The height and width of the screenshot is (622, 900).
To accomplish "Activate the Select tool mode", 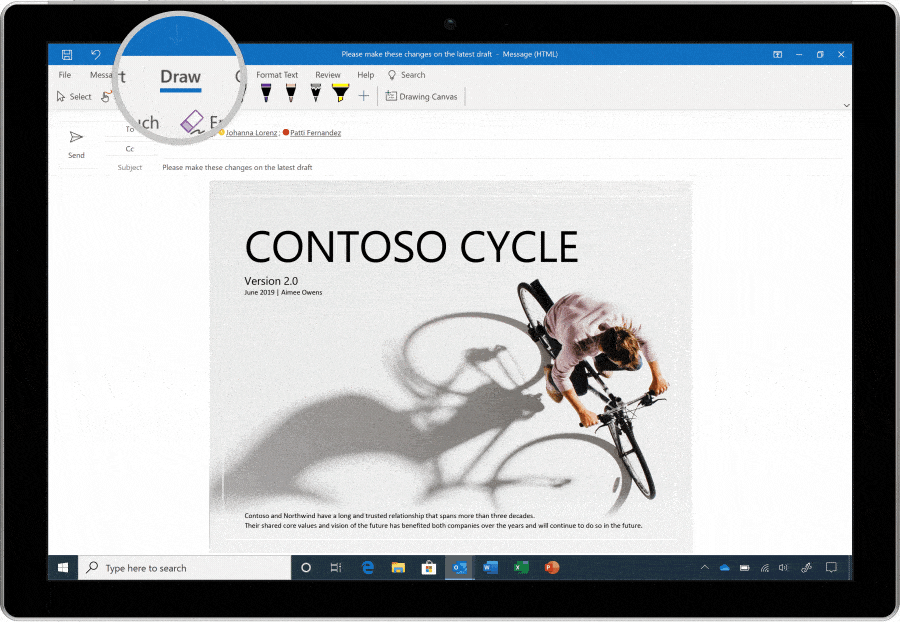I will (x=74, y=97).
